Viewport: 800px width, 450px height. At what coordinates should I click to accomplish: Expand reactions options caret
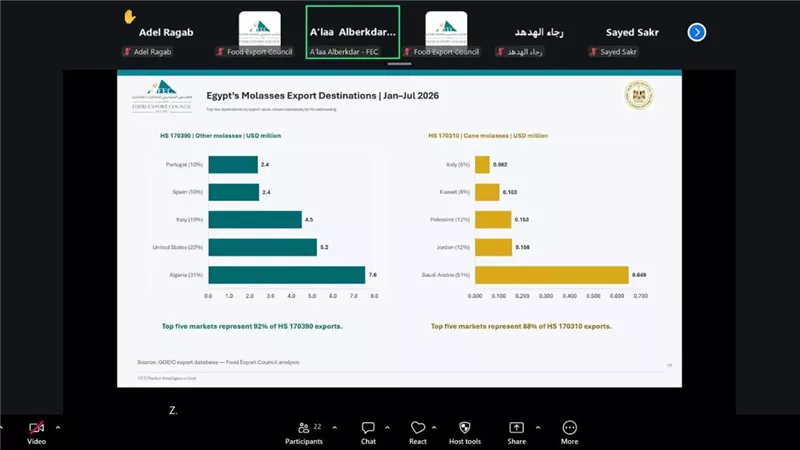pos(434,428)
